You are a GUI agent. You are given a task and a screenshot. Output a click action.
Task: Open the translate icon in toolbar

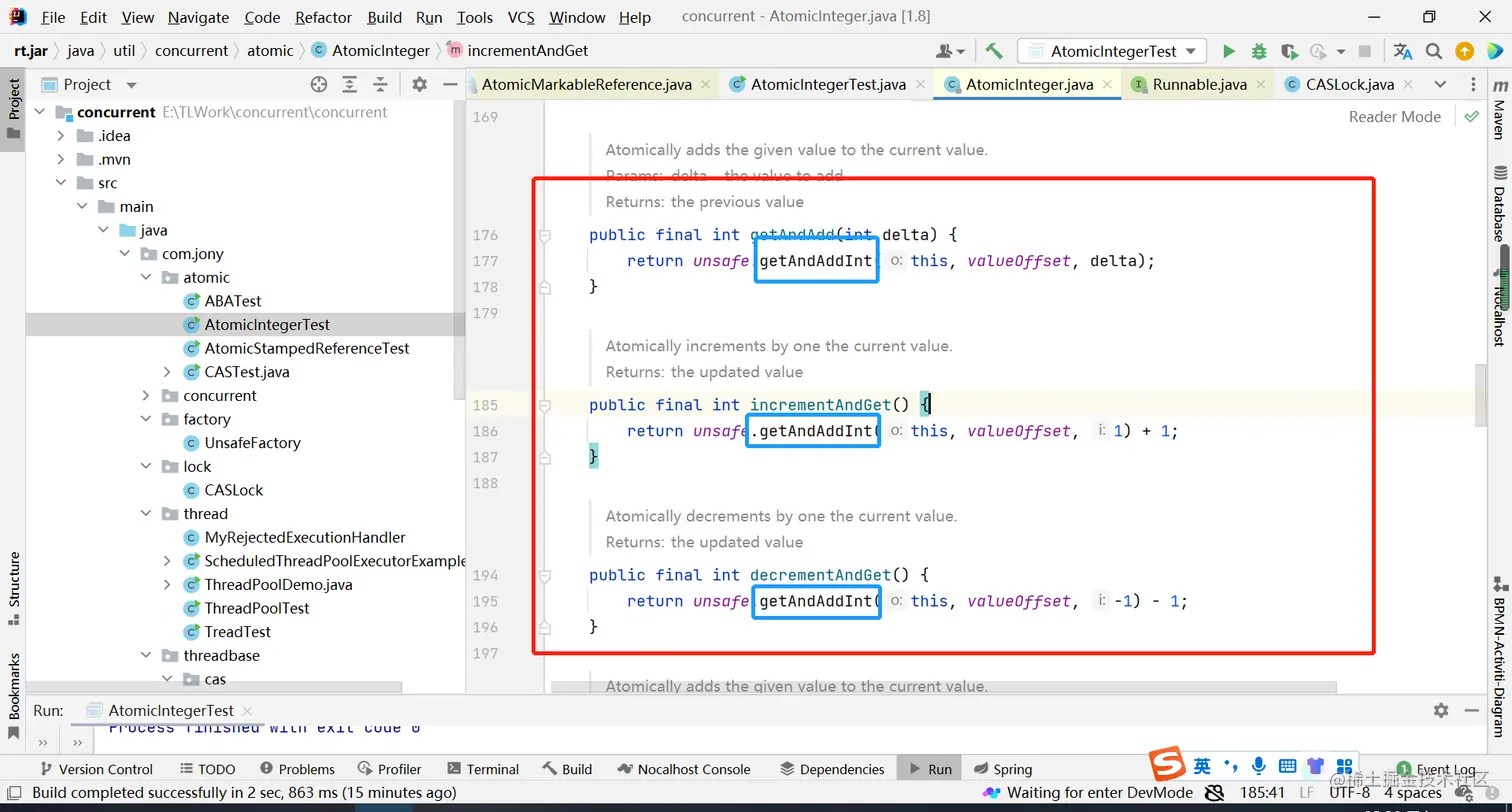click(1403, 51)
